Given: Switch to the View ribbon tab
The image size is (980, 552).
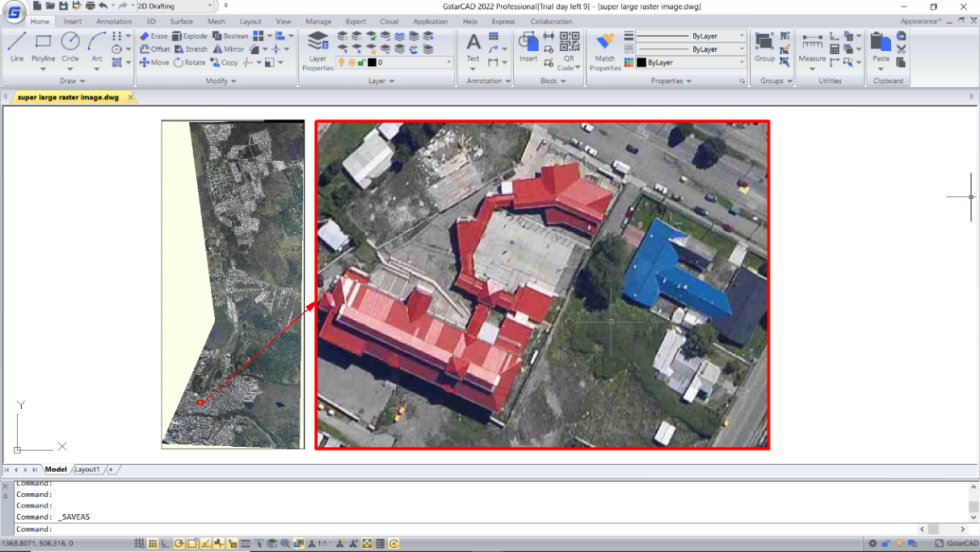Looking at the screenshot, I should pyautogui.click(x=283, y=21).
